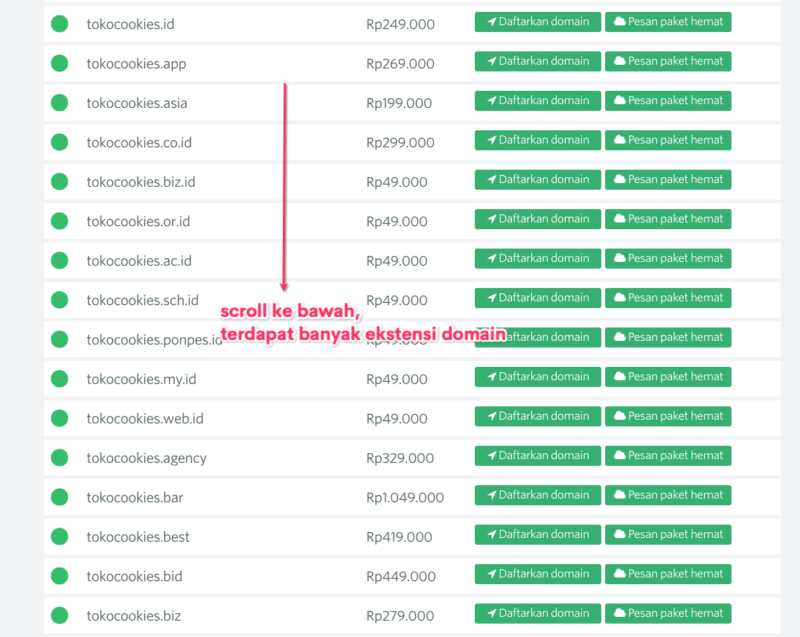Toggle the green status dot next to tokocookies.biz.id
This screenshot has height=637, width=800.
(60, 180)
